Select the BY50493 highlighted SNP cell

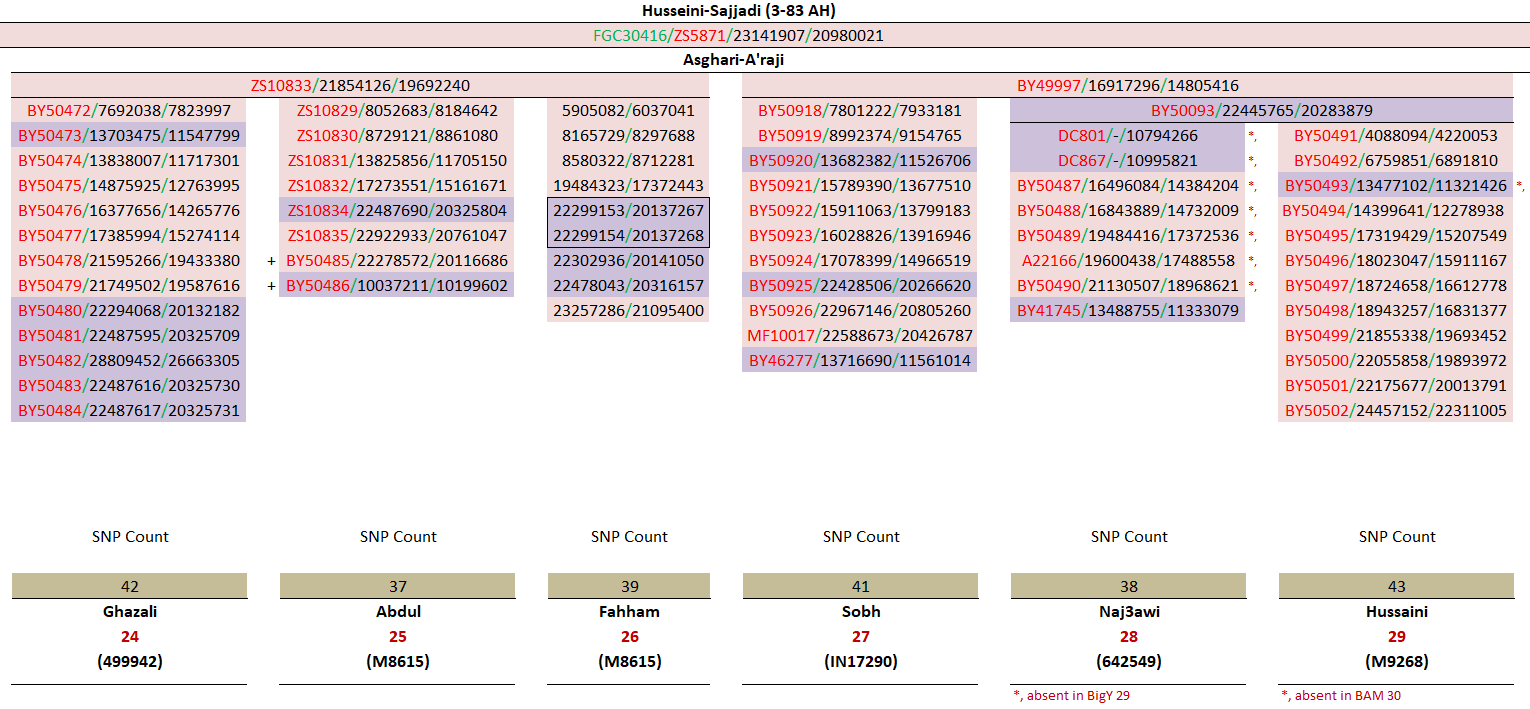(1395, 185)
